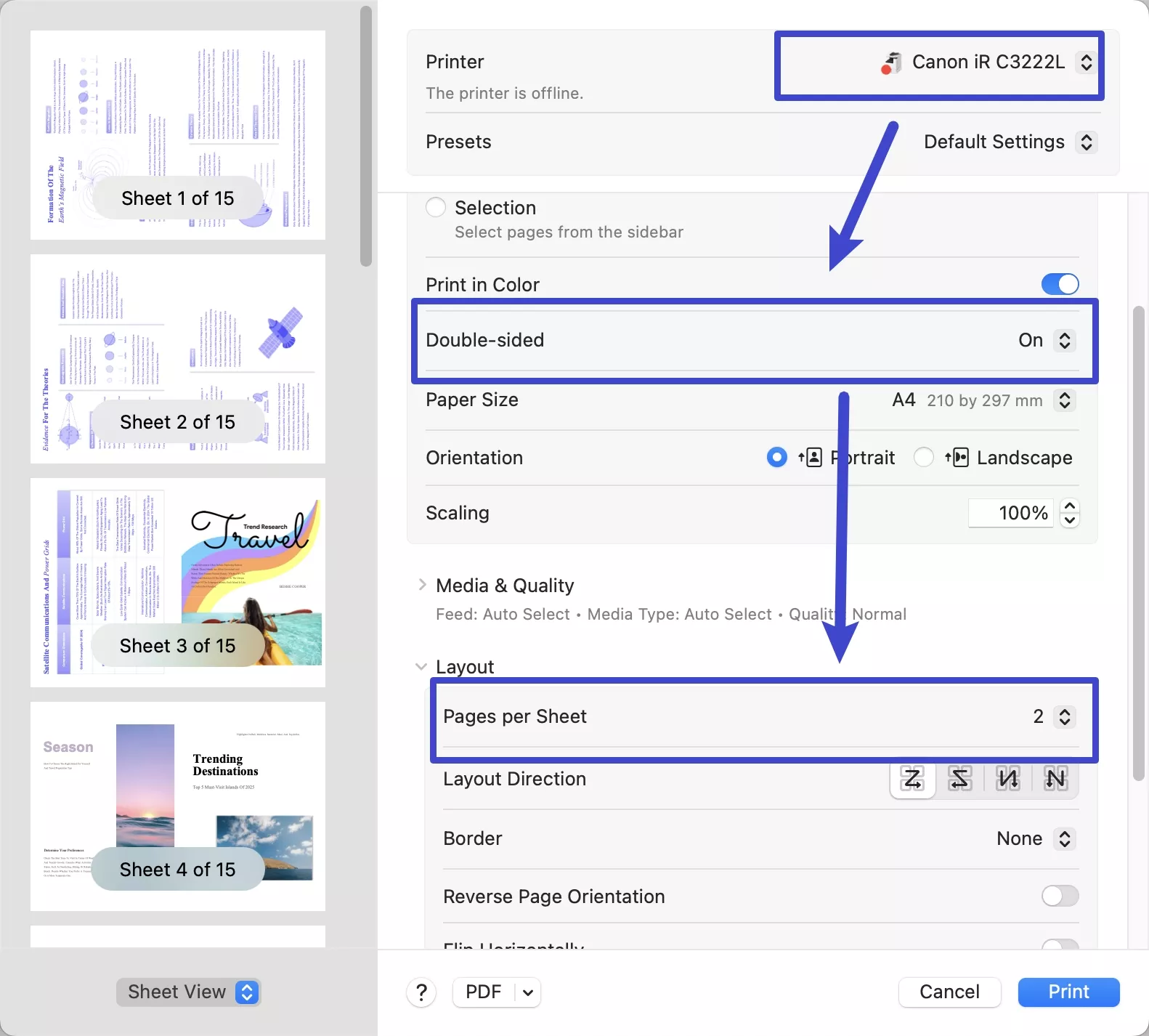Enable Reverse Page Orientation switch
The image size is (1149, 1036).
pos(1060,896)
